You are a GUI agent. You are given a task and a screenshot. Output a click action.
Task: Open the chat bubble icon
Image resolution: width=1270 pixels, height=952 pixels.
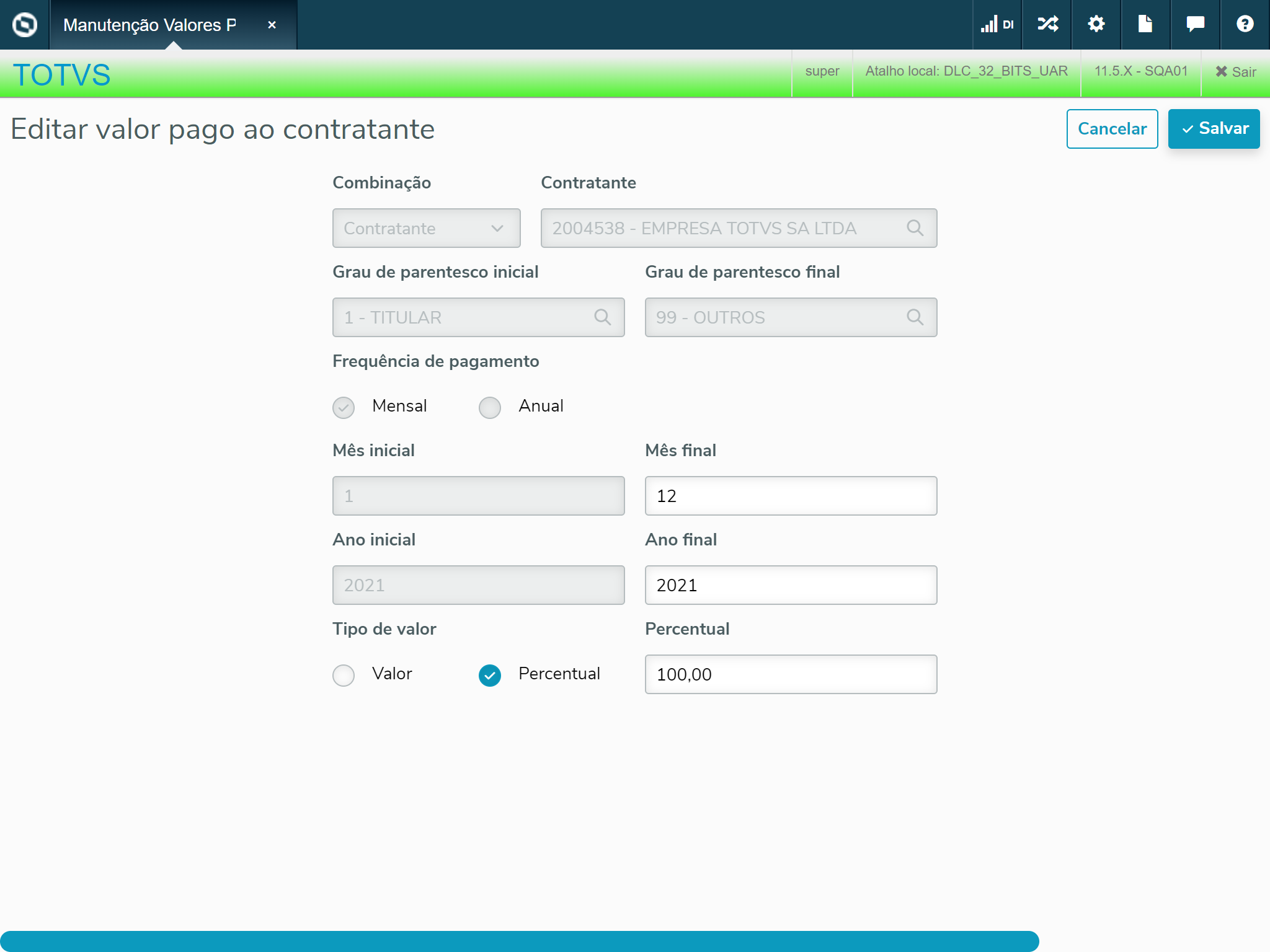point(1195,25)
